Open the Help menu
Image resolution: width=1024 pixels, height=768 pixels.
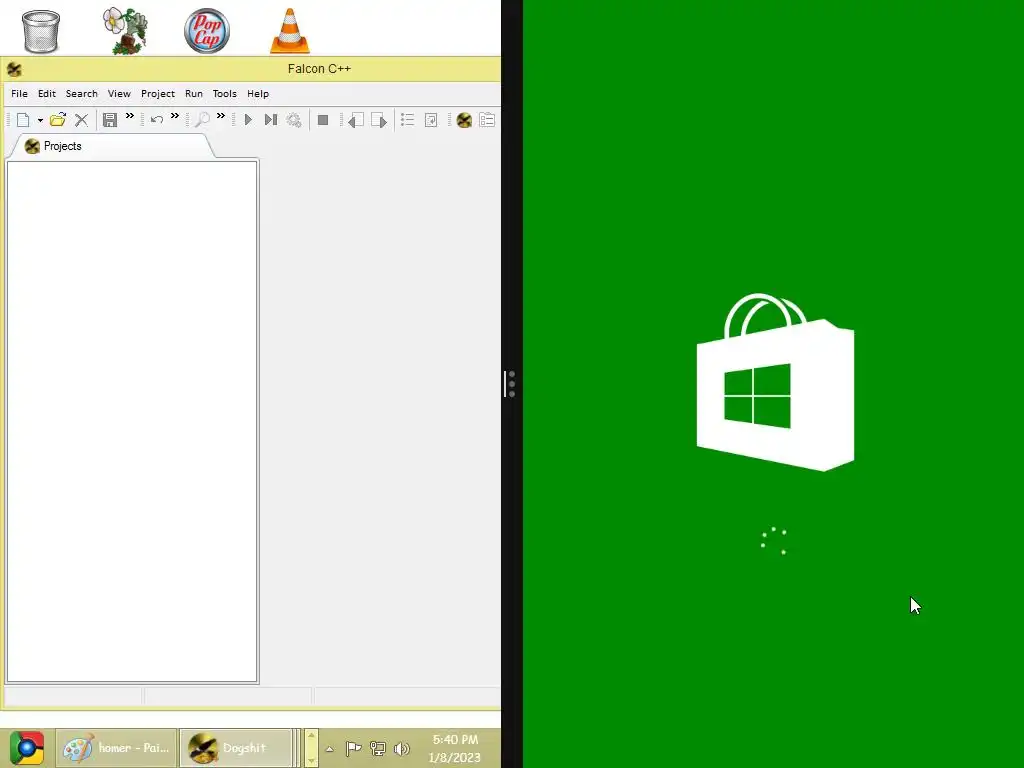click(258, 93)
